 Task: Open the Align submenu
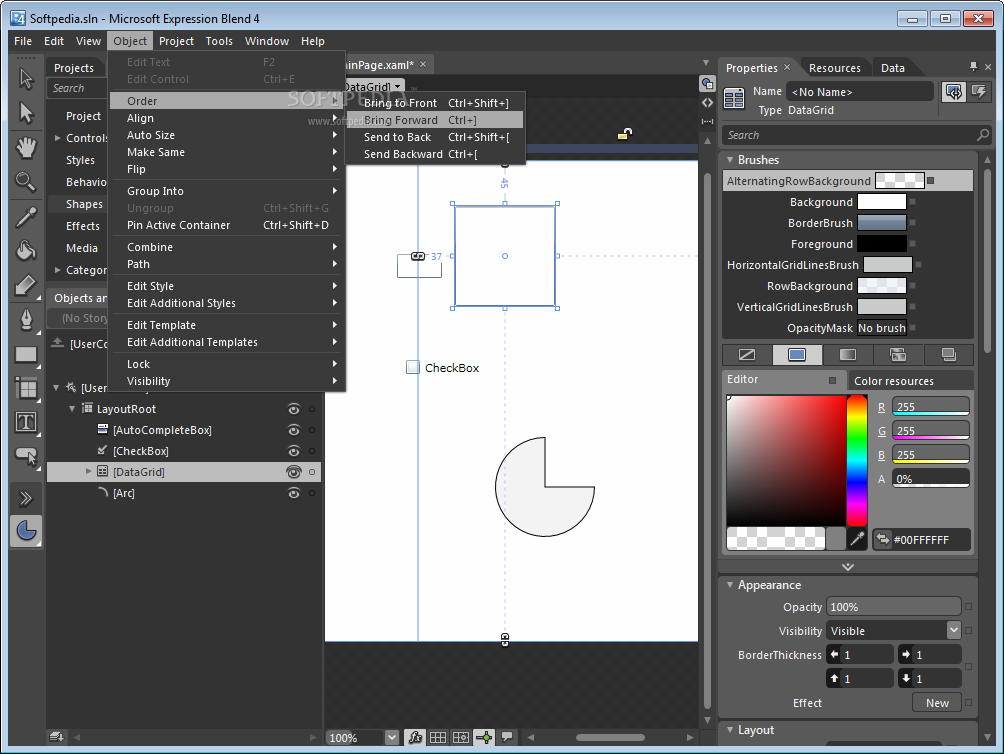coord(227,118)
